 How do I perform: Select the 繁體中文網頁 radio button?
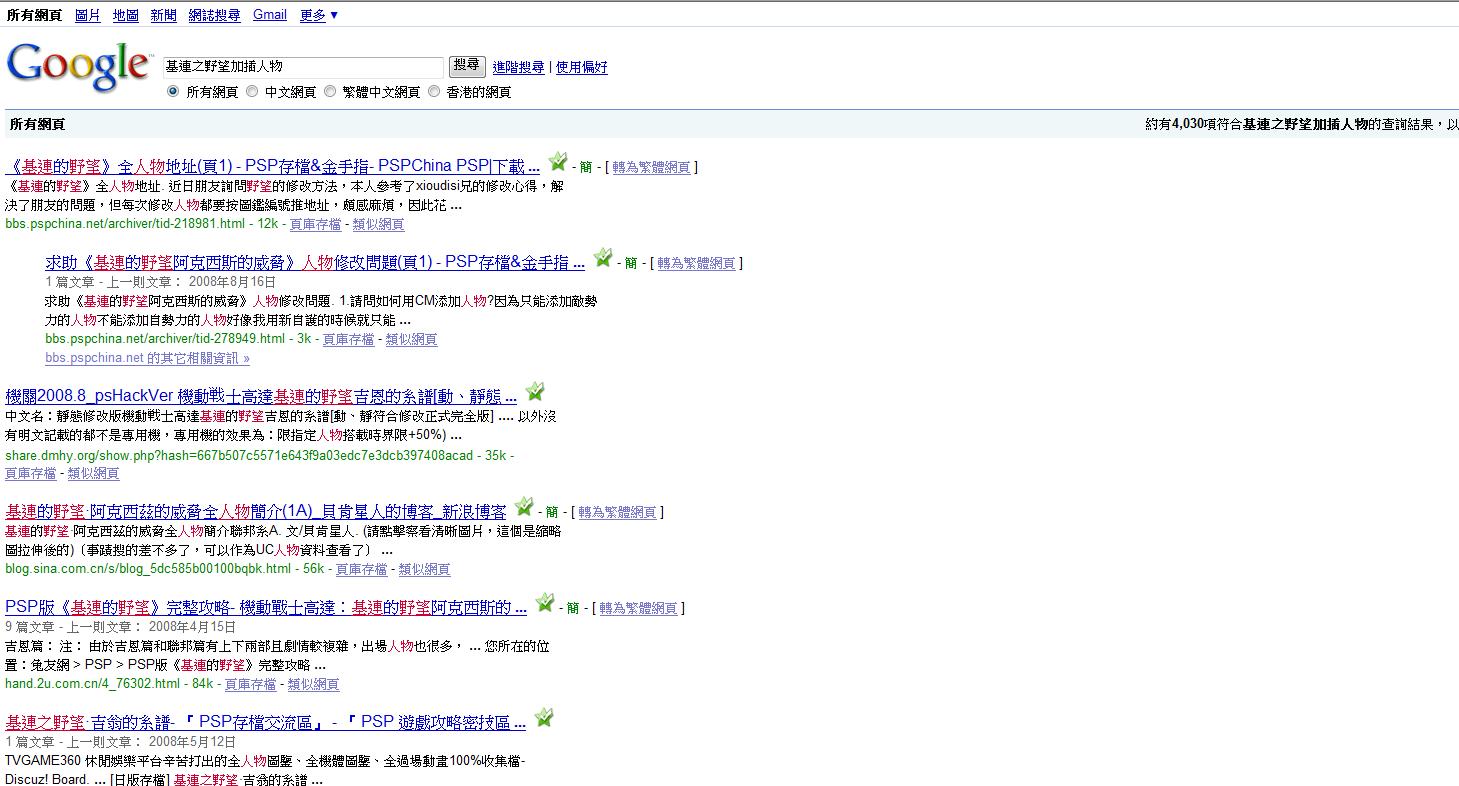tap(330, 91)
